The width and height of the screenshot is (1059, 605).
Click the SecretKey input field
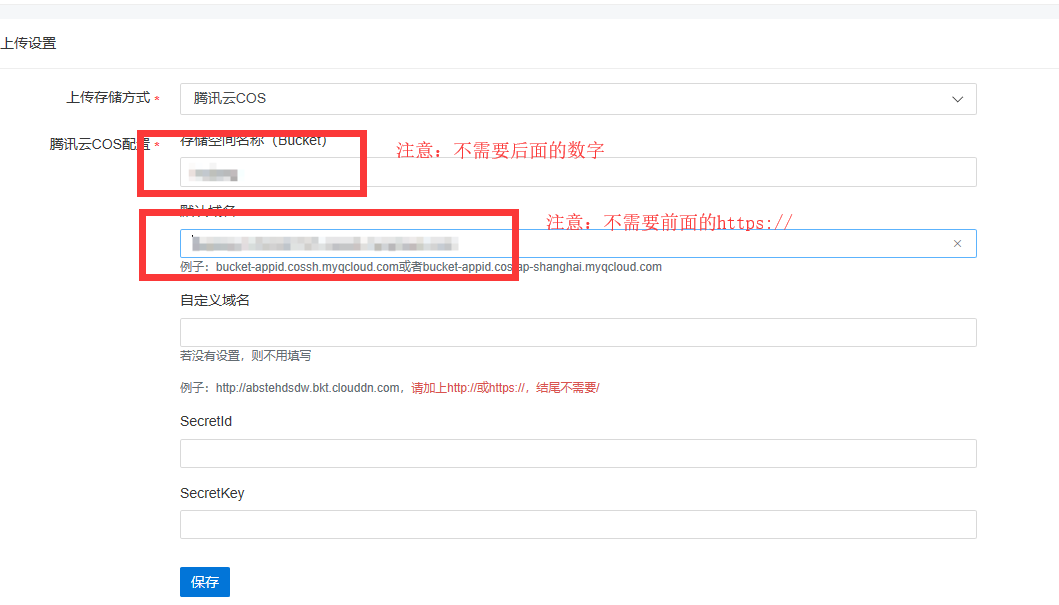pos(578,525)
